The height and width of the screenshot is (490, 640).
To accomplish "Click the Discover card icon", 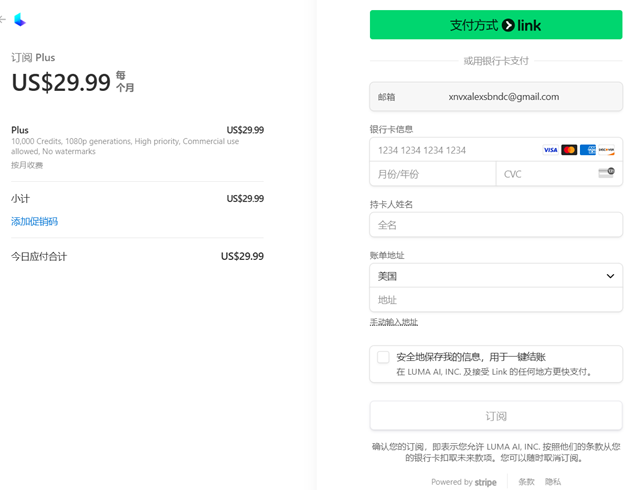I will [x=606, y=150].
